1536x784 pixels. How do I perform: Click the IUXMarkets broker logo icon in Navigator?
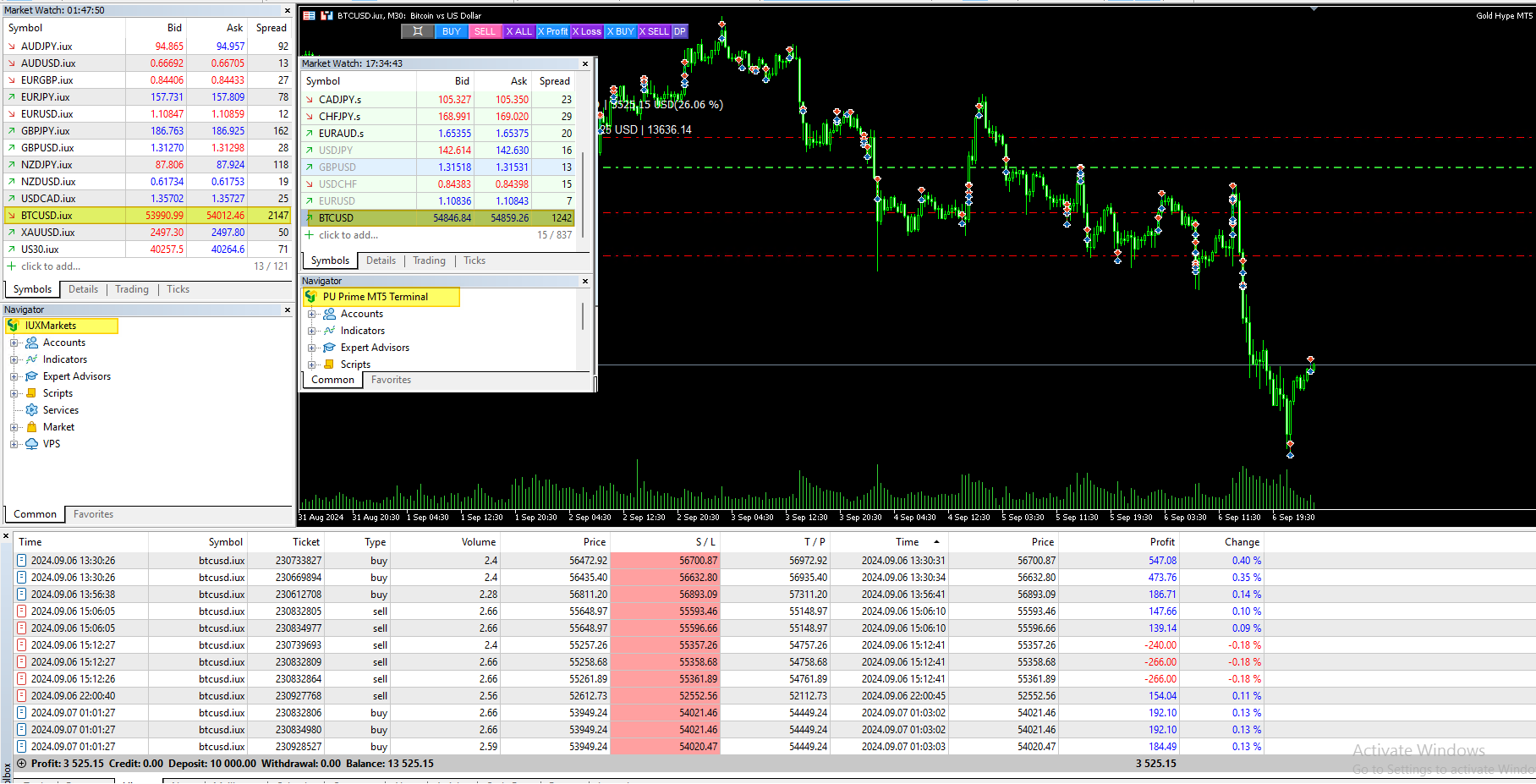tap(14, 326)
